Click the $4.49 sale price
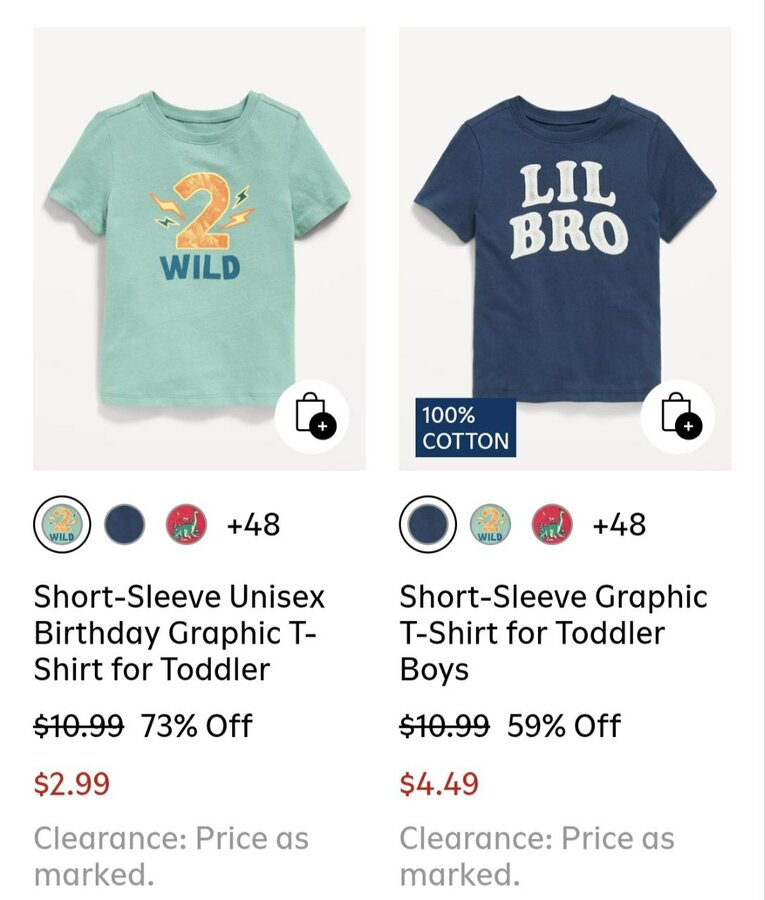The width and height of the screenshot is (765, 900). tap(439, 784)
